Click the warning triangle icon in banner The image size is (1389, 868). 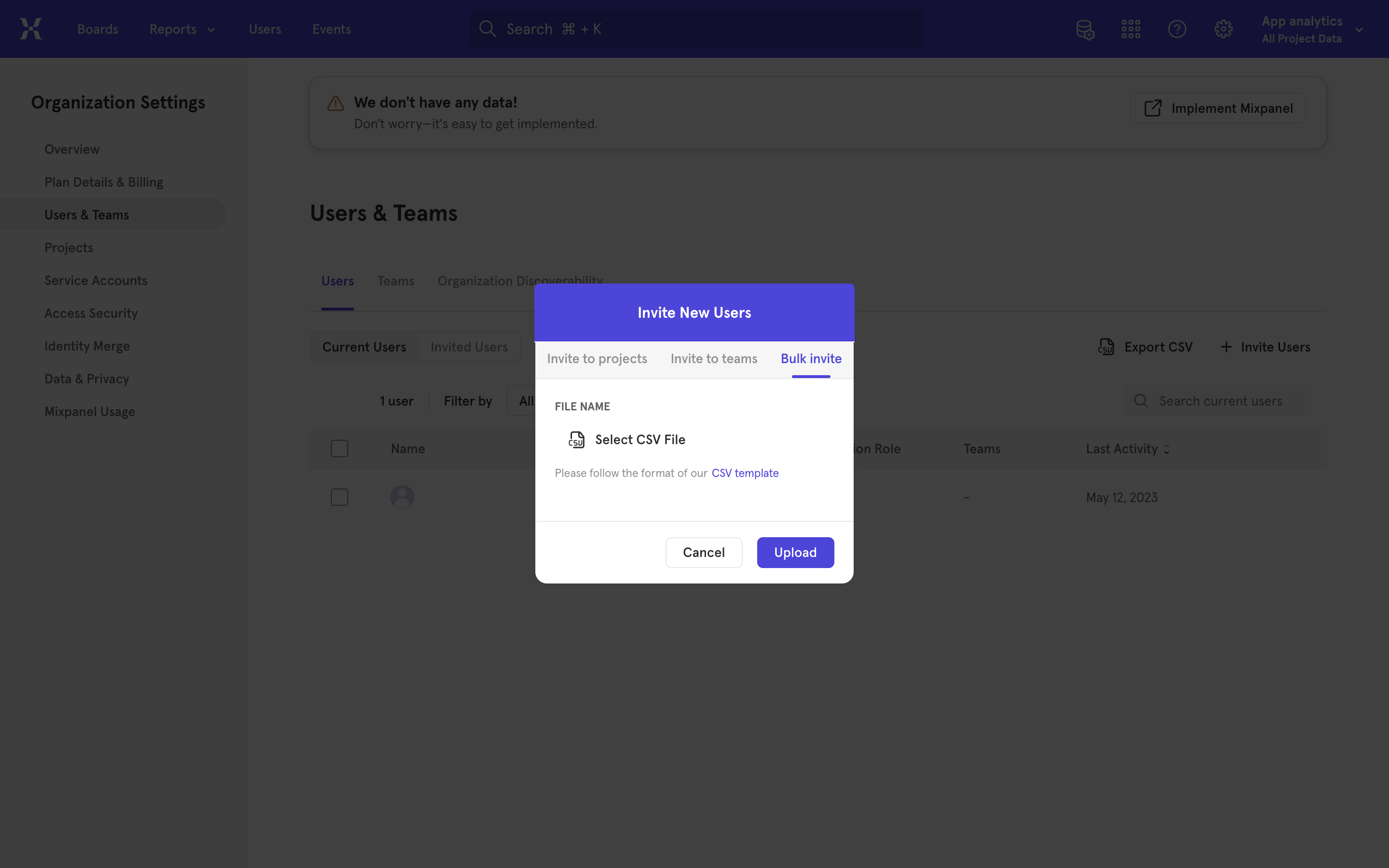click(335, 103)
